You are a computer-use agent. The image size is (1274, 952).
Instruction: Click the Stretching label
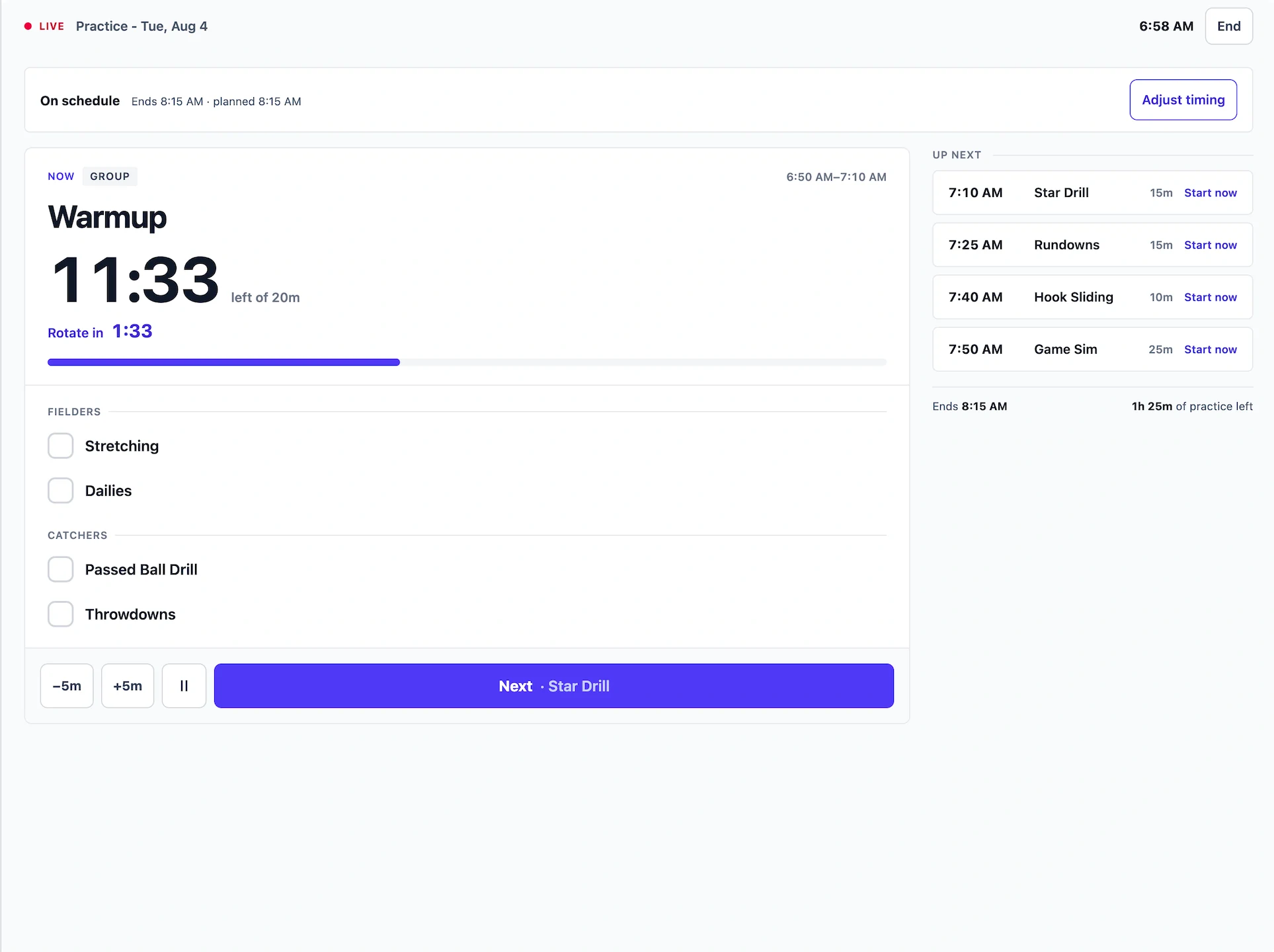click(122, 446)
